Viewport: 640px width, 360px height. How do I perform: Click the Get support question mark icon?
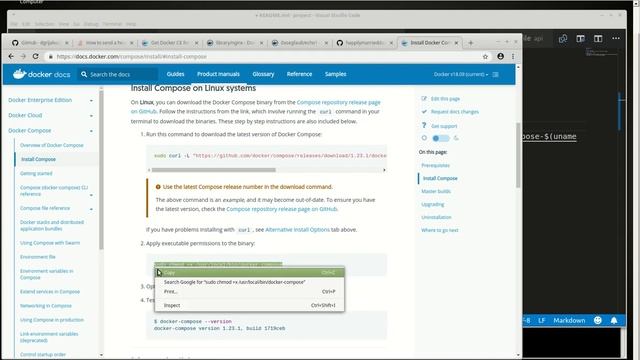click(x=424, y=125)
